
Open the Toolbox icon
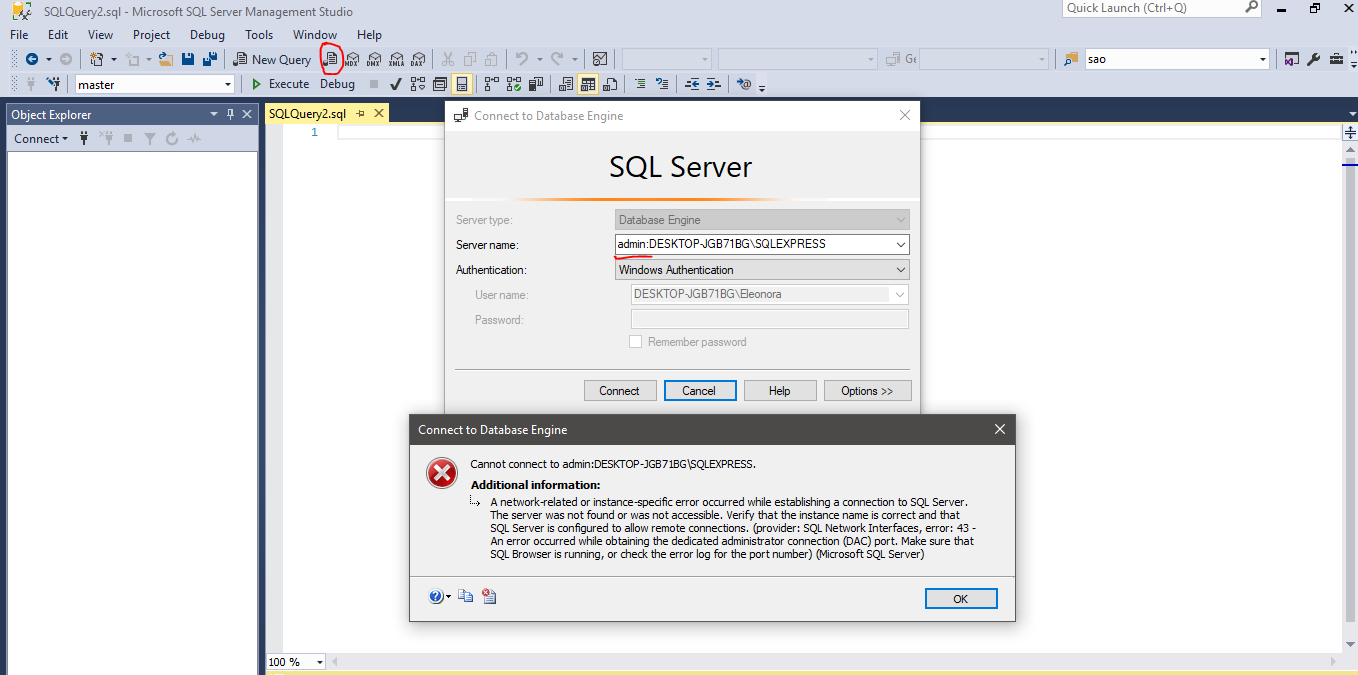tap(1337, 59)
